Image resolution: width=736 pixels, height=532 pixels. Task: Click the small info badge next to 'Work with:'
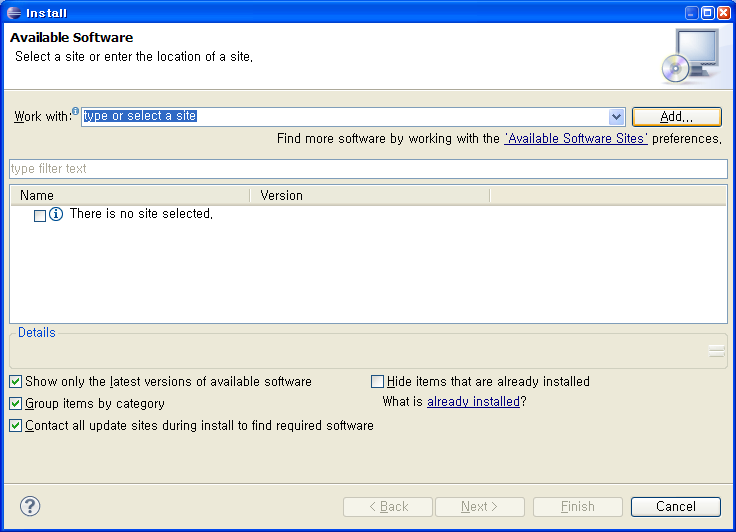(x=75, y=111)
